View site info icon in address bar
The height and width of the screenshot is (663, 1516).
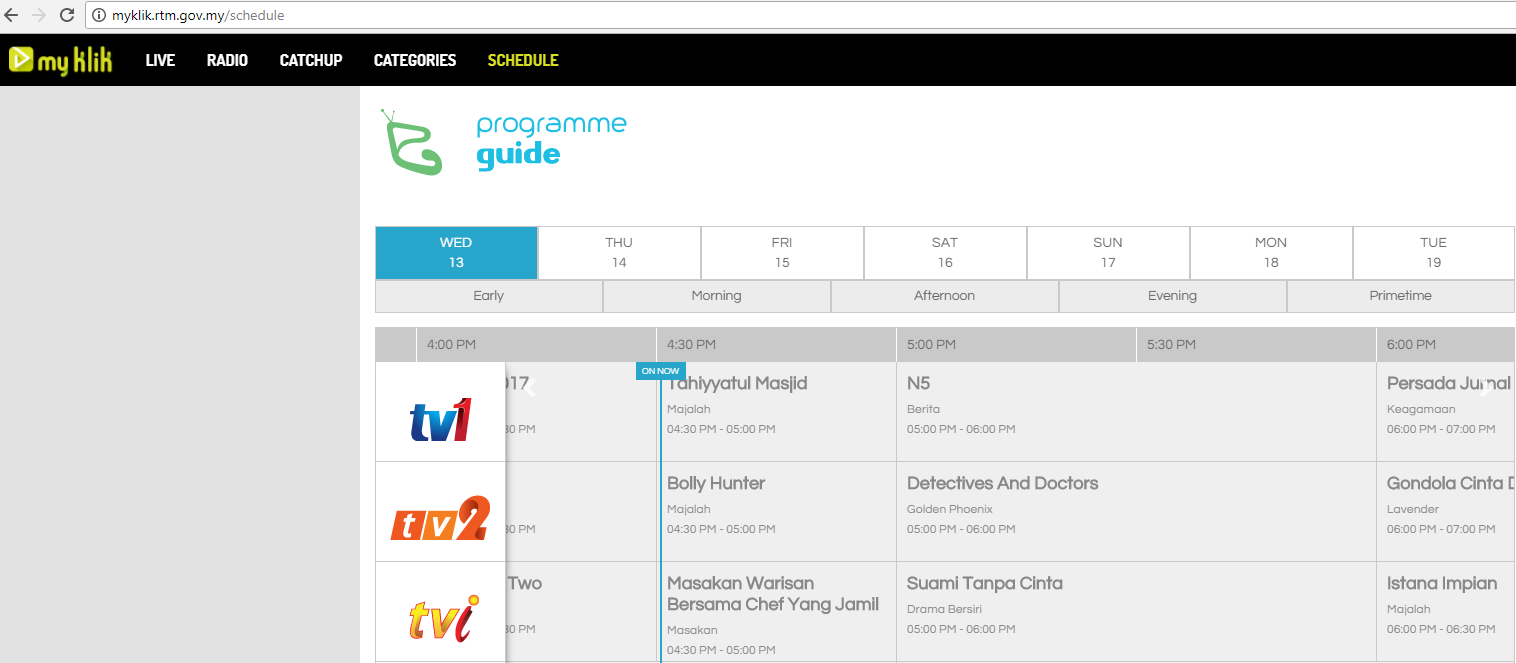pos(99,15)
